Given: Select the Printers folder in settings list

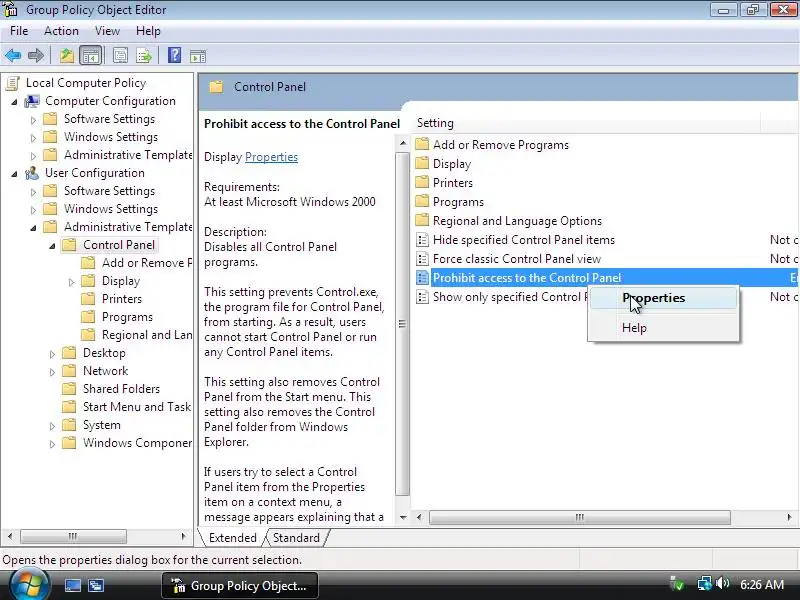Looking at the screenshot, I should tap(453, 183).
